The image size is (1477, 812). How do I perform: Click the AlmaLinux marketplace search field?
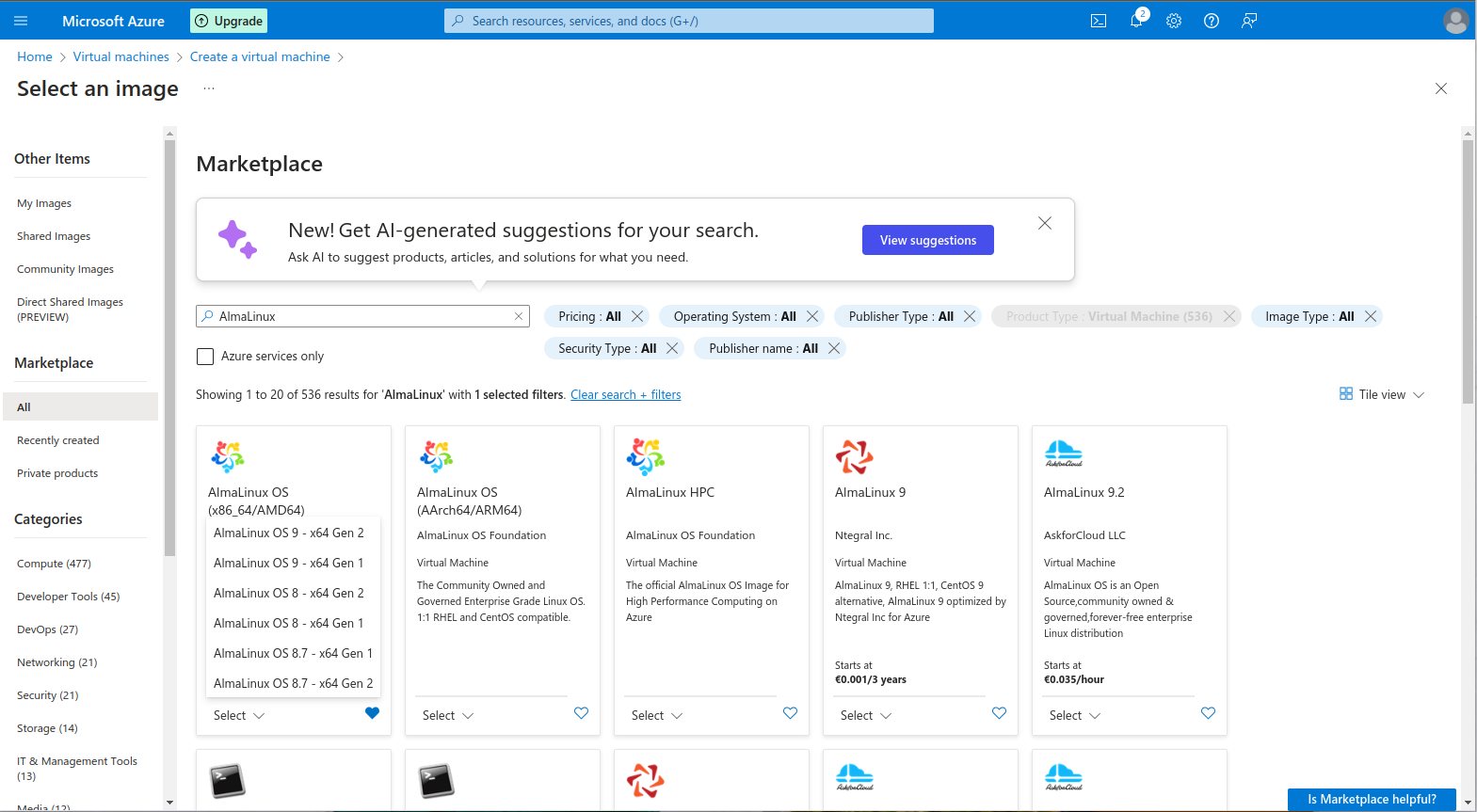pyautogui.click(x=362, y=316)
